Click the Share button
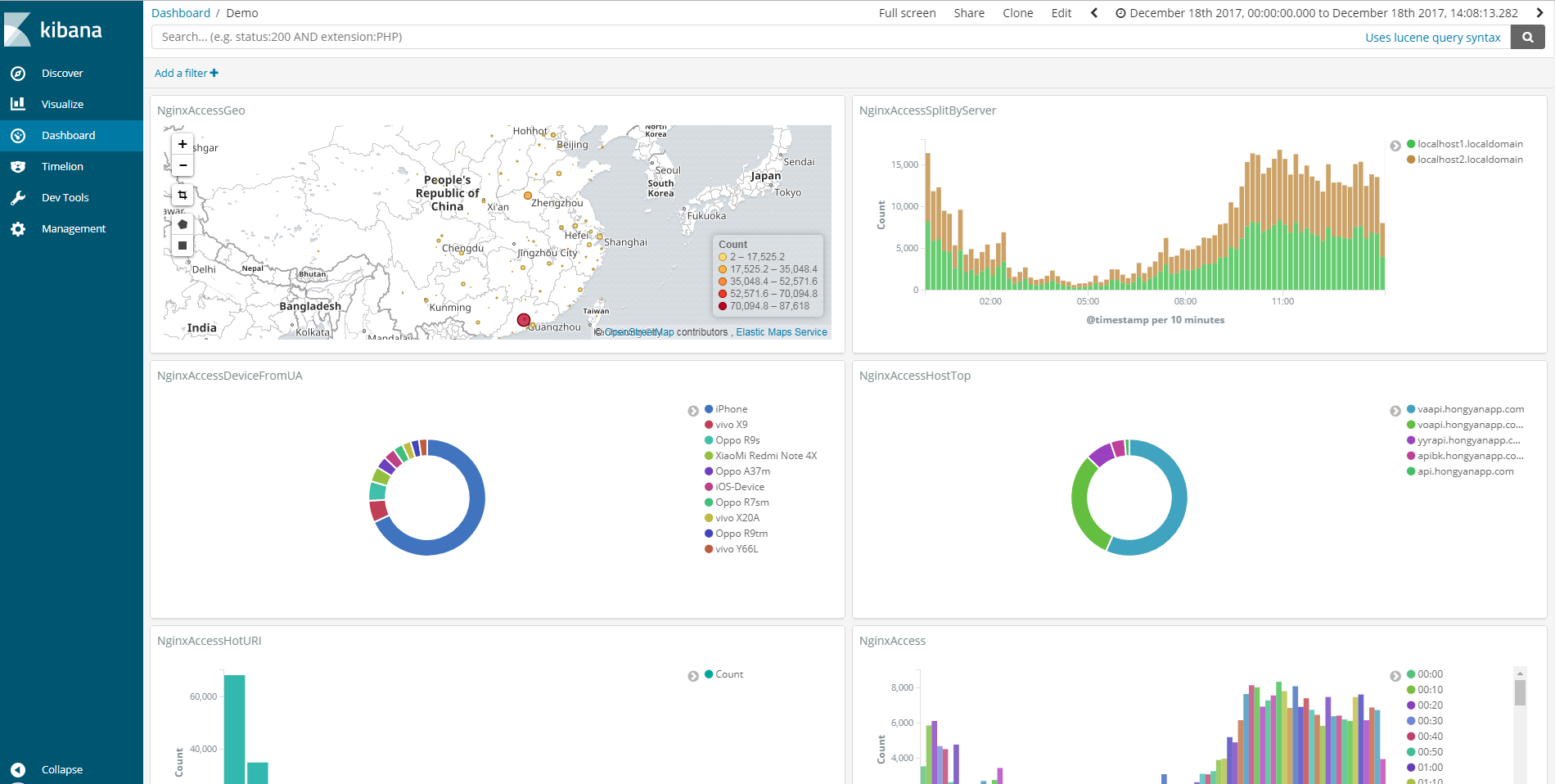 [969, 13]
